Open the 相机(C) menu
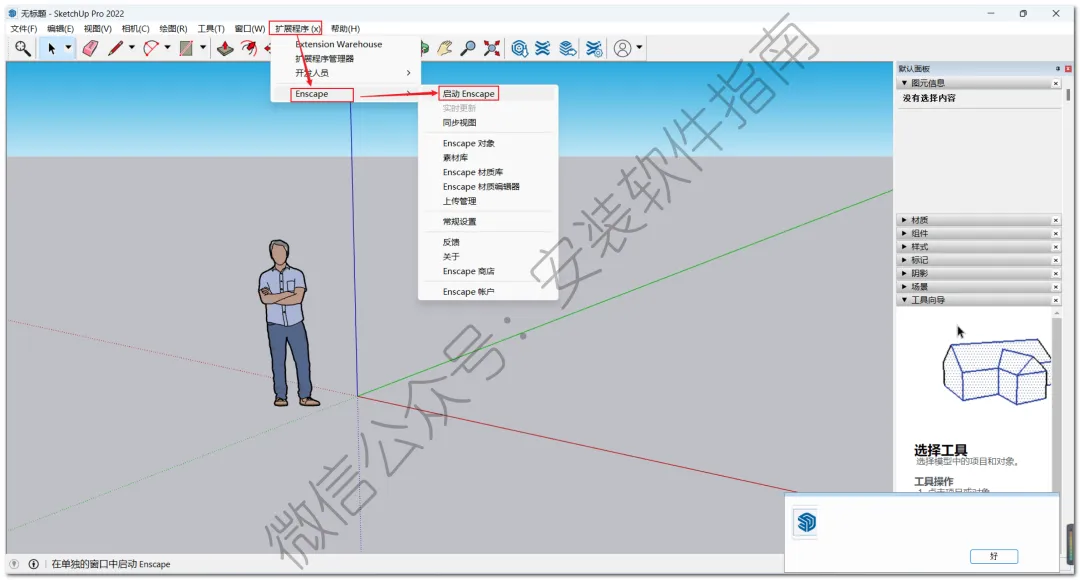 click(x=135, y=28)
